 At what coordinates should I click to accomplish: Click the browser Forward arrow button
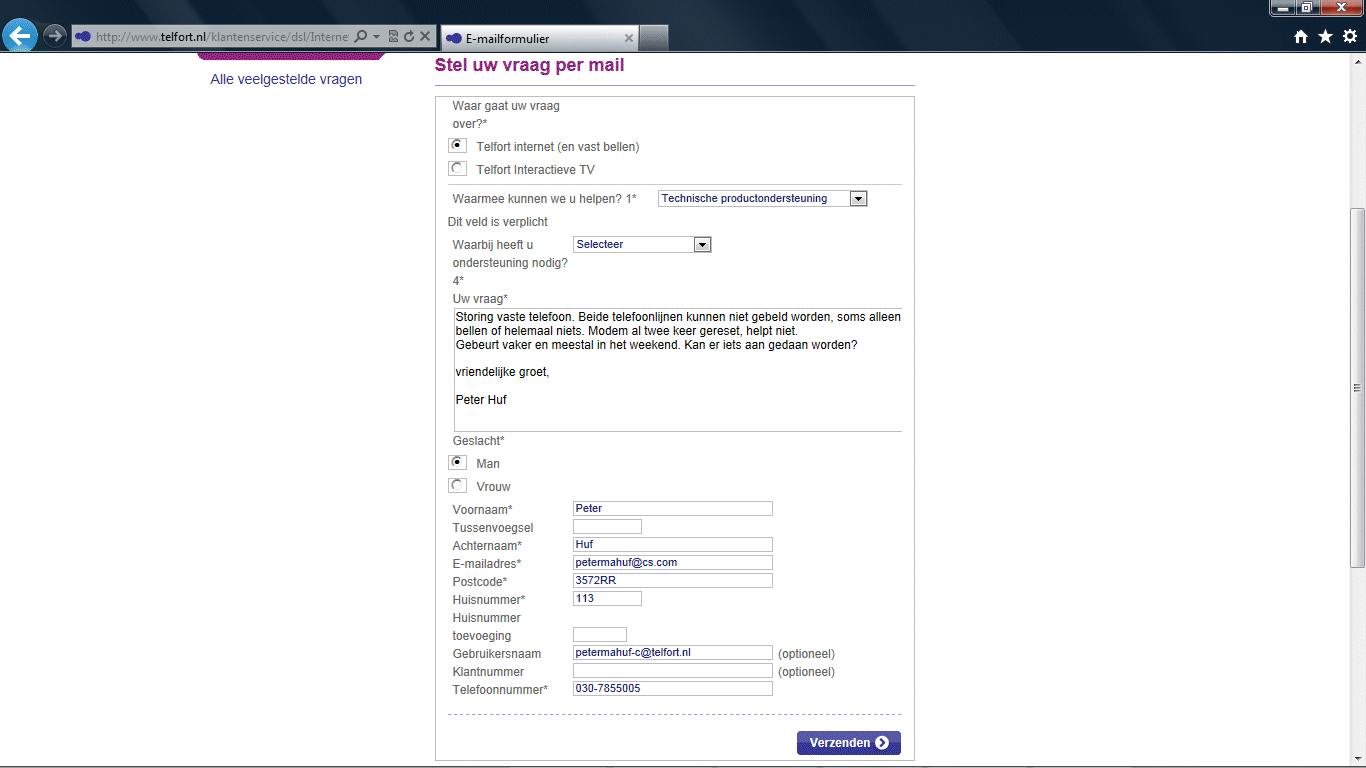54,36
